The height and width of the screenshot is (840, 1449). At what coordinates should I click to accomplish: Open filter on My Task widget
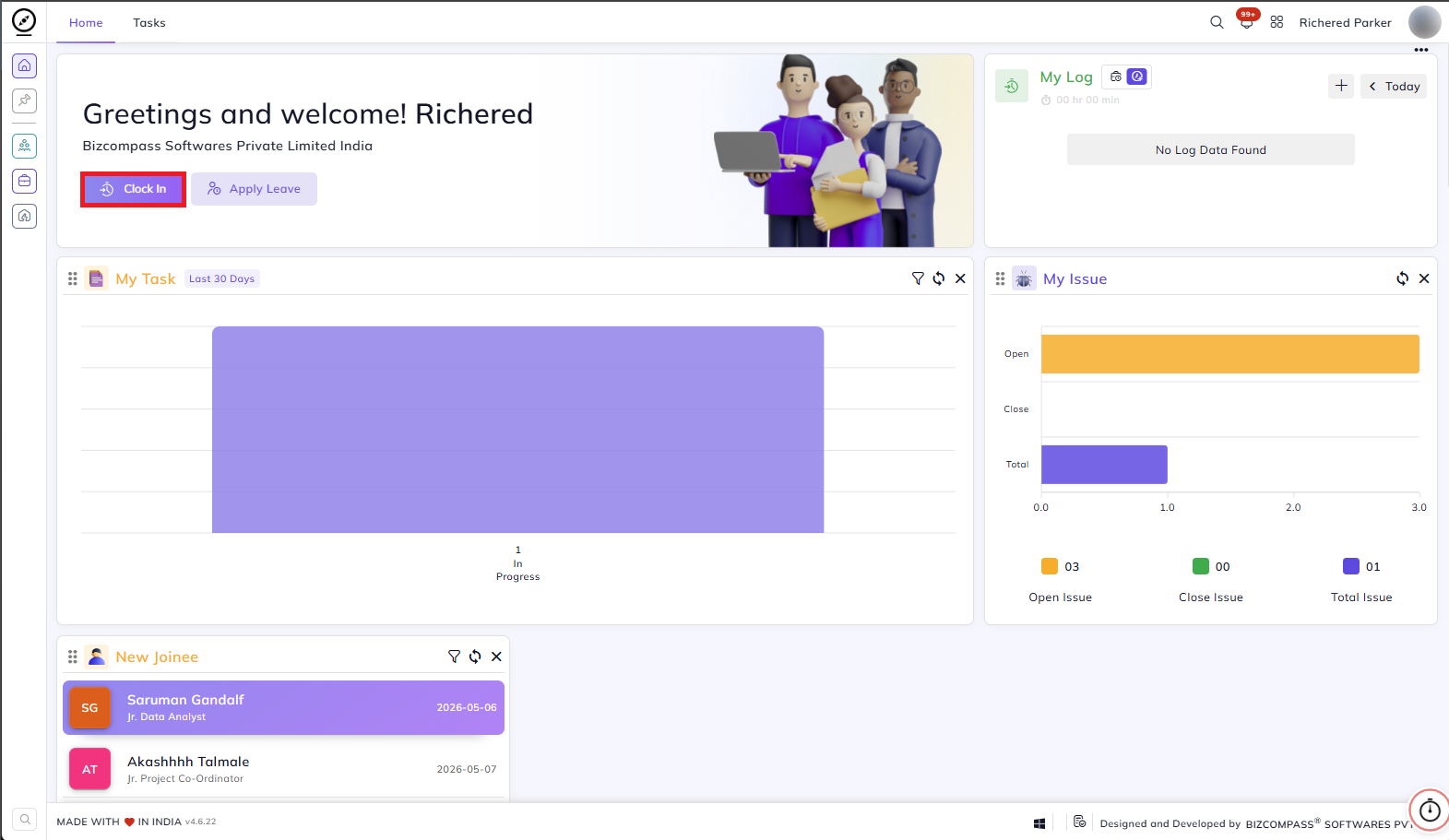coord(918,278)
